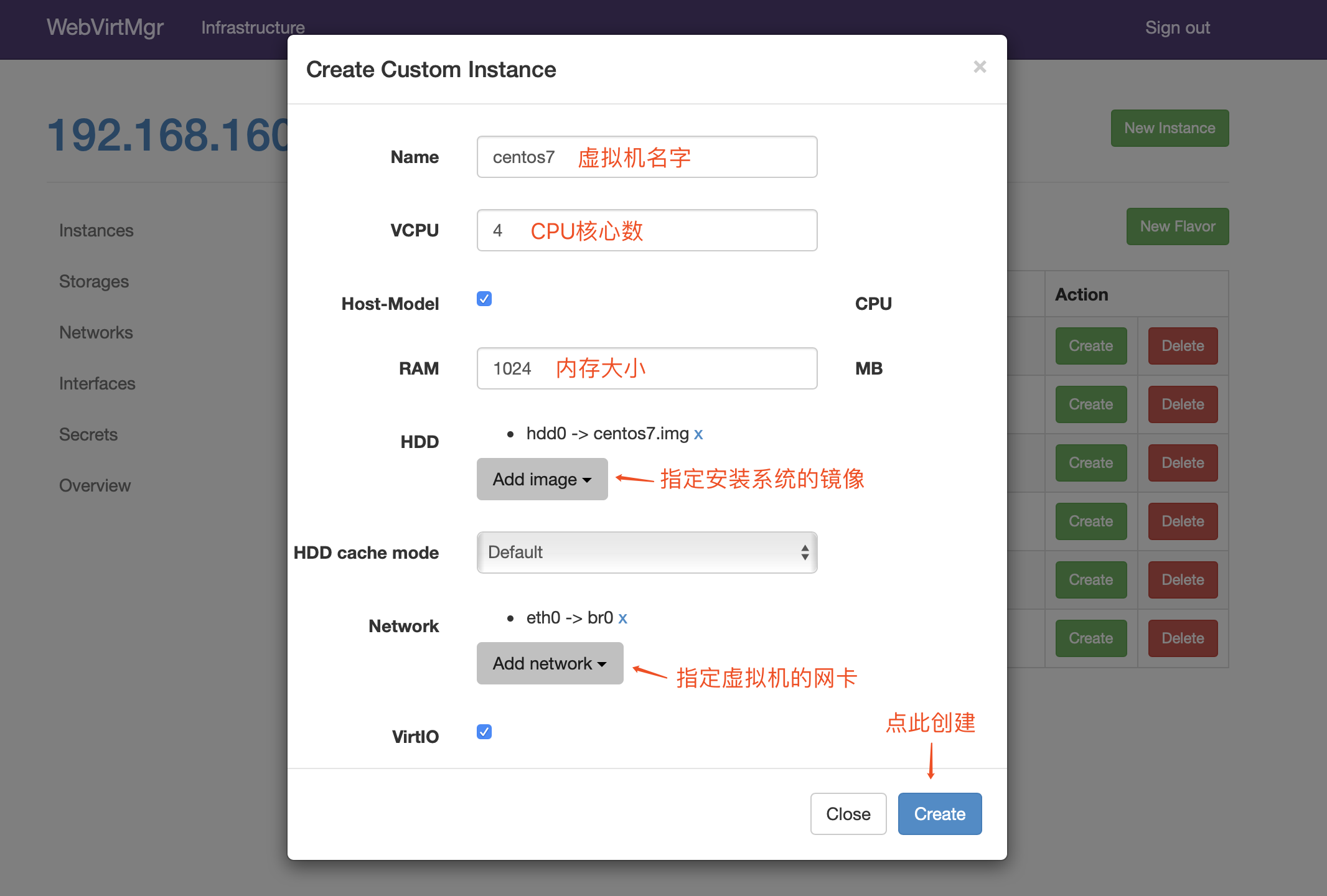Viewport: 1327px width, 896px height.
Task: Click the WebVirtMgr brand logo
Action: [105, 27]
